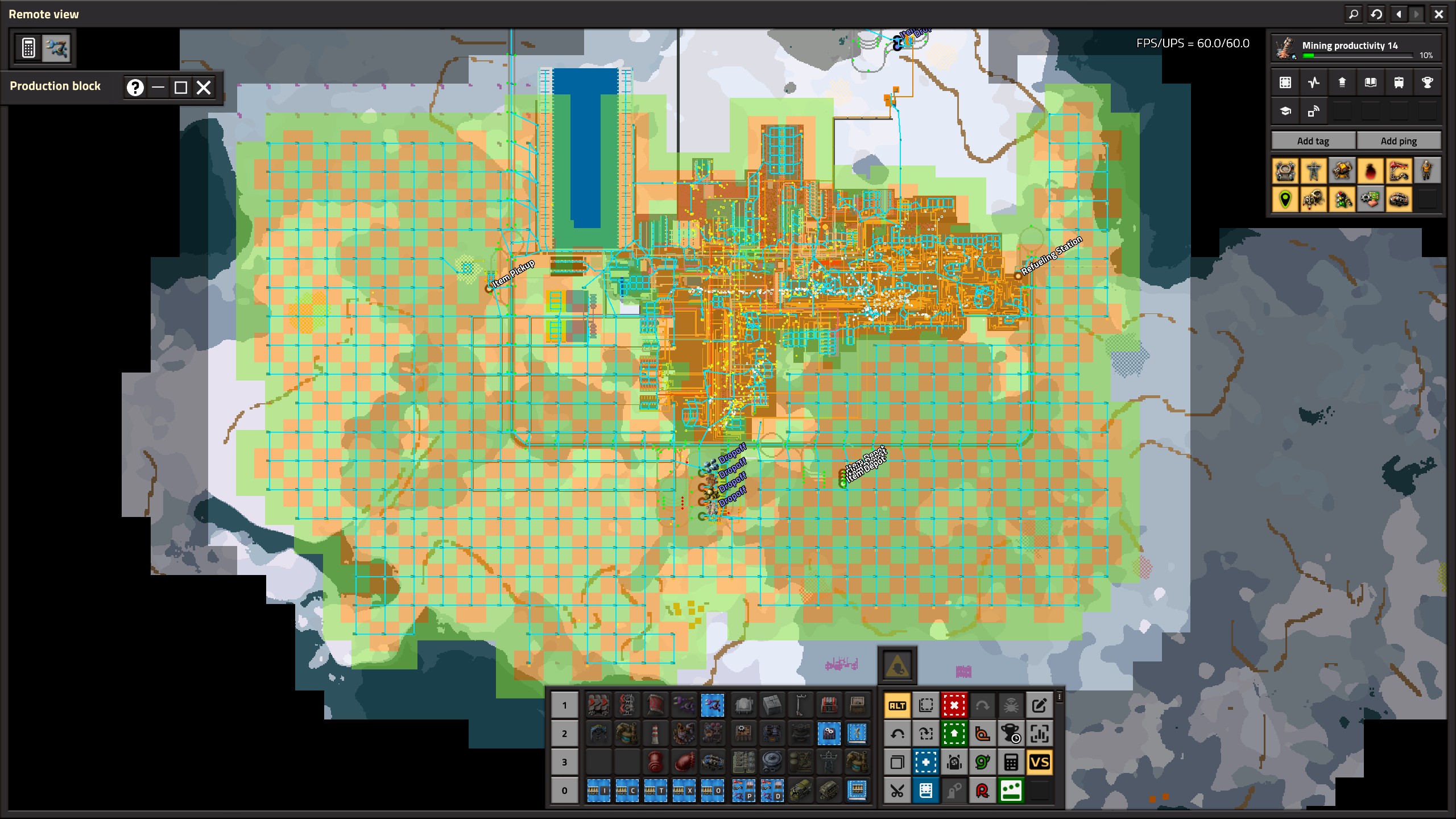Select the Production block calculator tab
This screenshot has width=1456, height=819.
point(28,48)
